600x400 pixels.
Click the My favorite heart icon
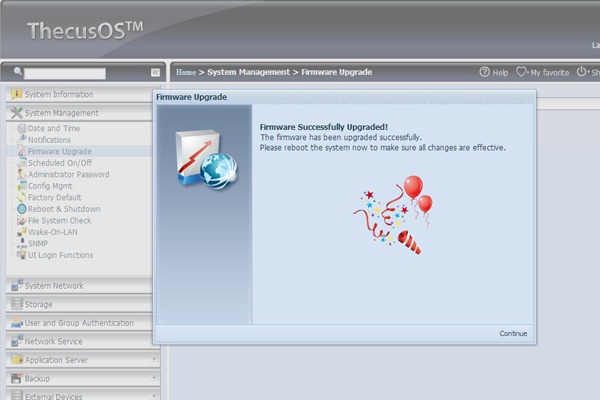click(x=521, y=72)
